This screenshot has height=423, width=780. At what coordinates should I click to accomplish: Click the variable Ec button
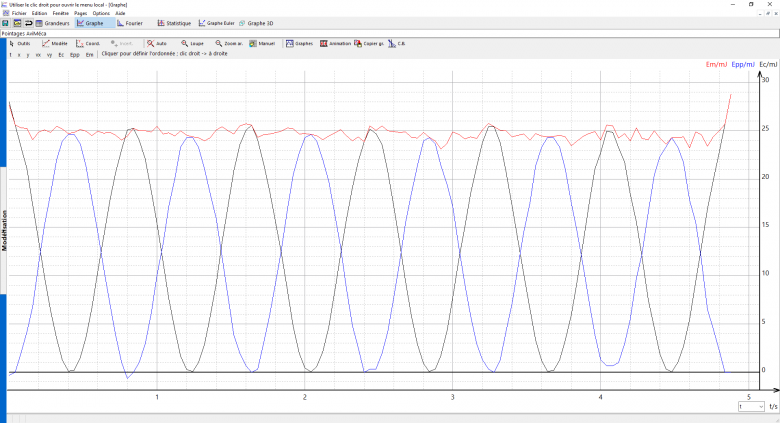coord(61,55)
